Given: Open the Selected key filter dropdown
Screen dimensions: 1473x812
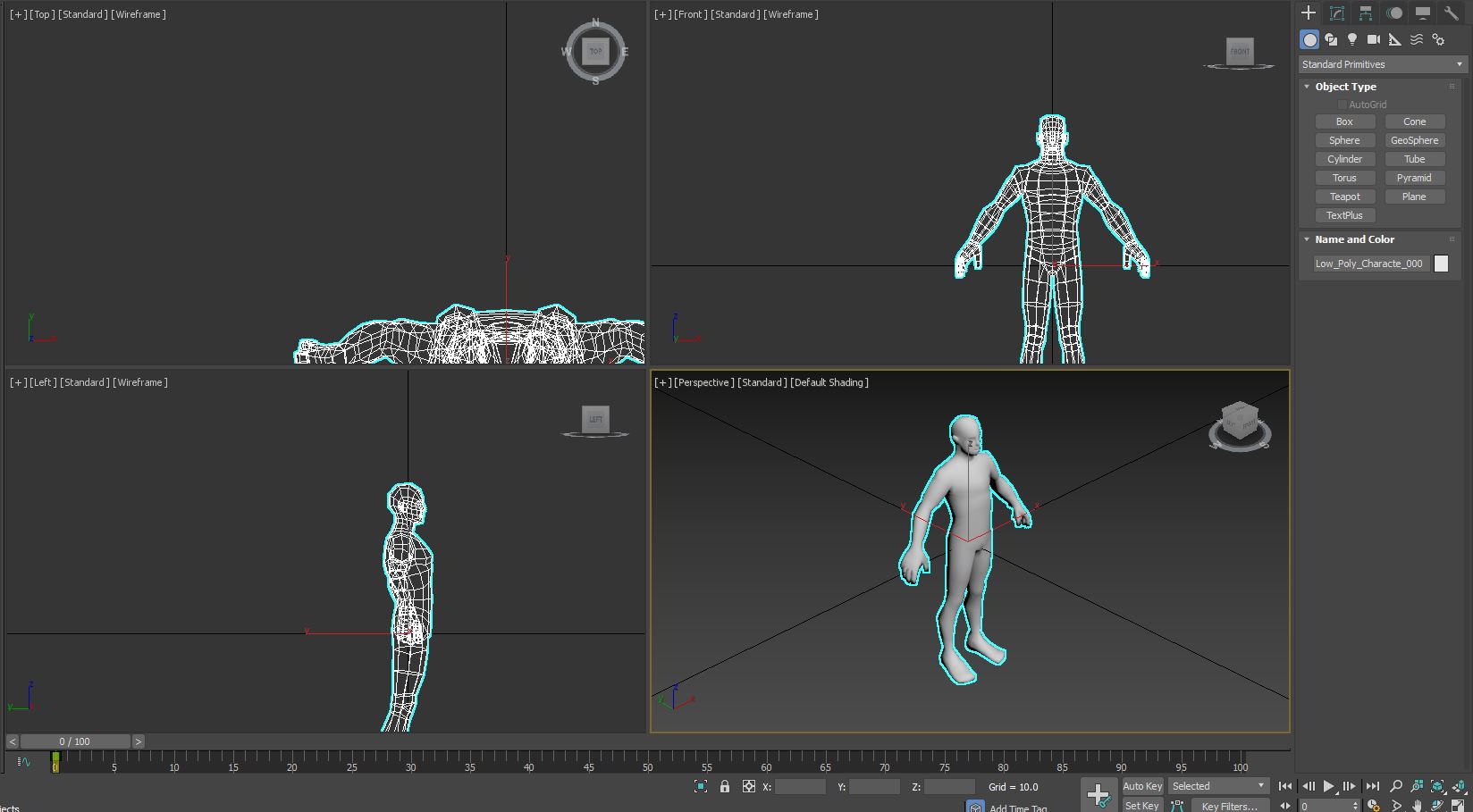Looking at the screenshot, I should tap(1219, 786).
